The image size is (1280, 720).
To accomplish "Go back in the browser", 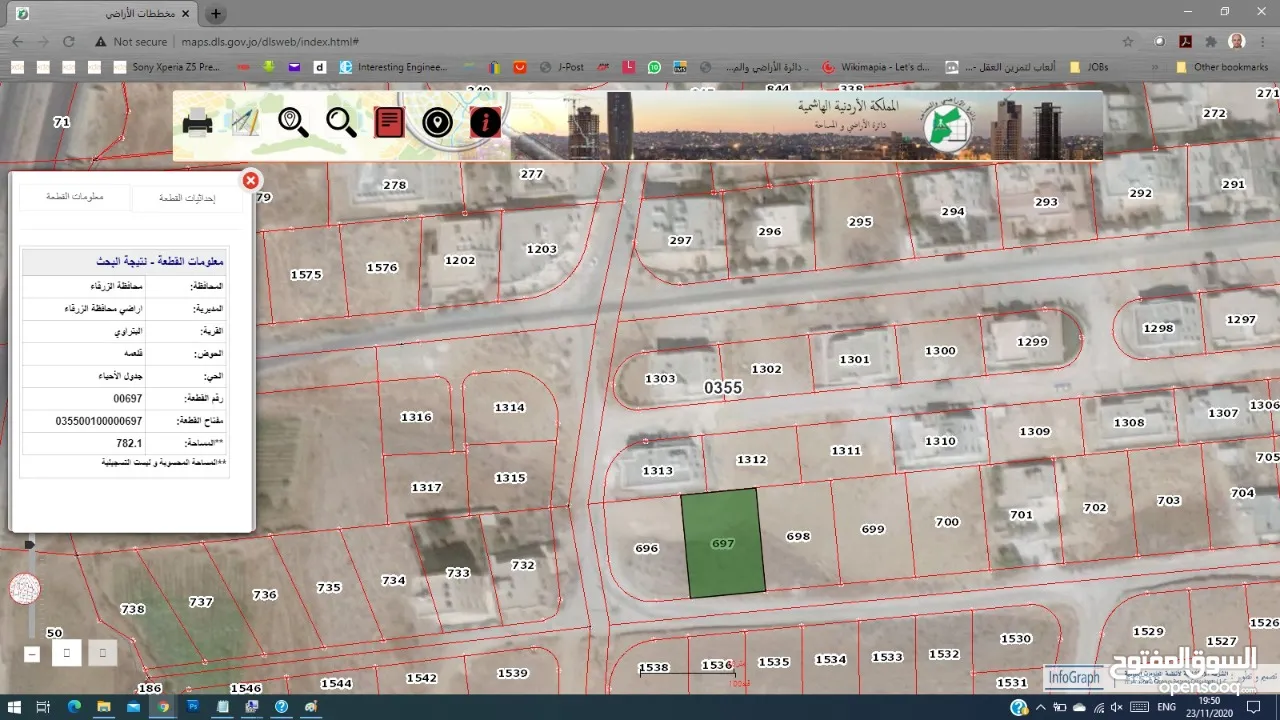I will (17, 42).
